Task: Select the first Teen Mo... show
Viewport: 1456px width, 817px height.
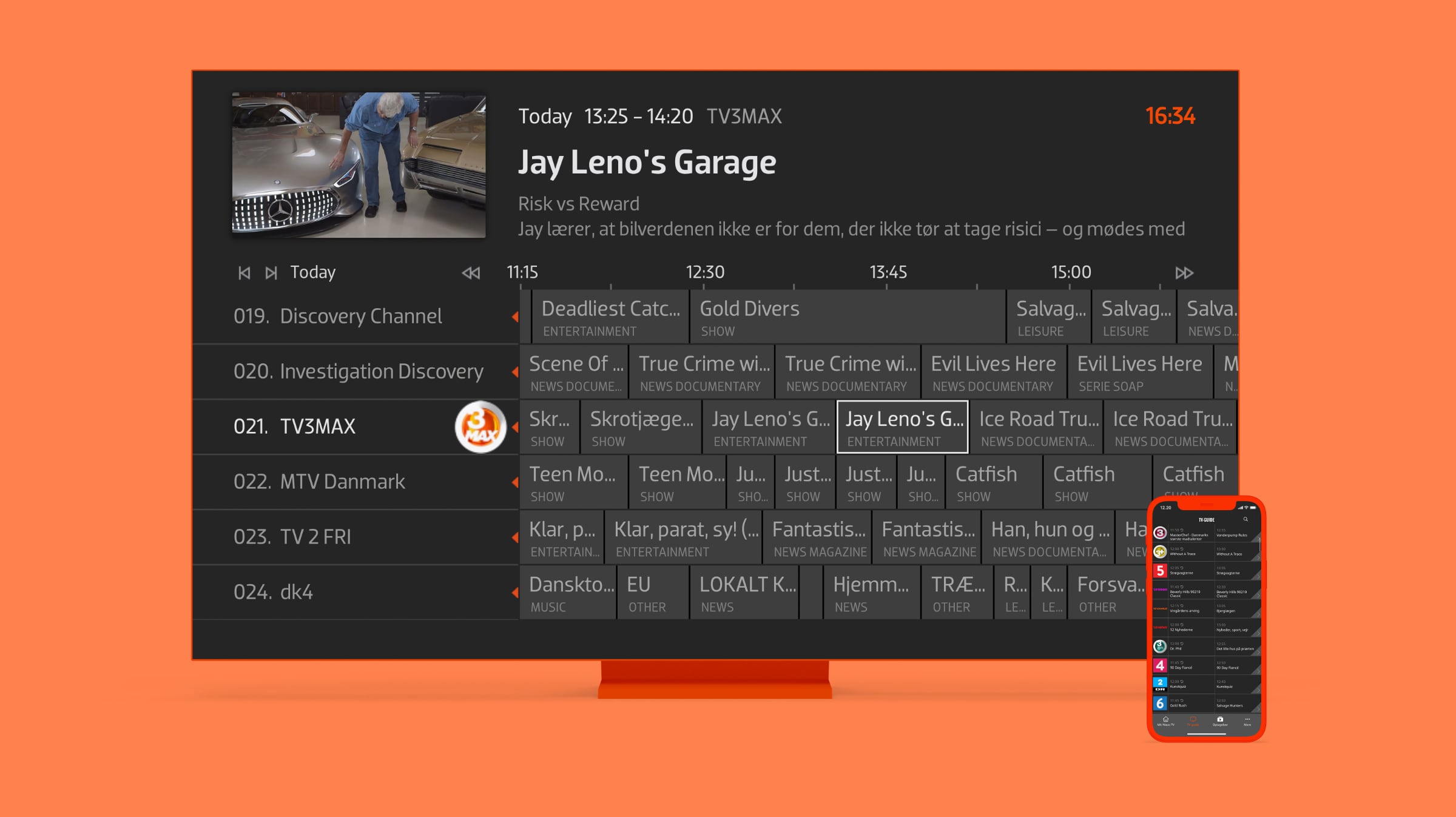Action: (x=573, y=482)
